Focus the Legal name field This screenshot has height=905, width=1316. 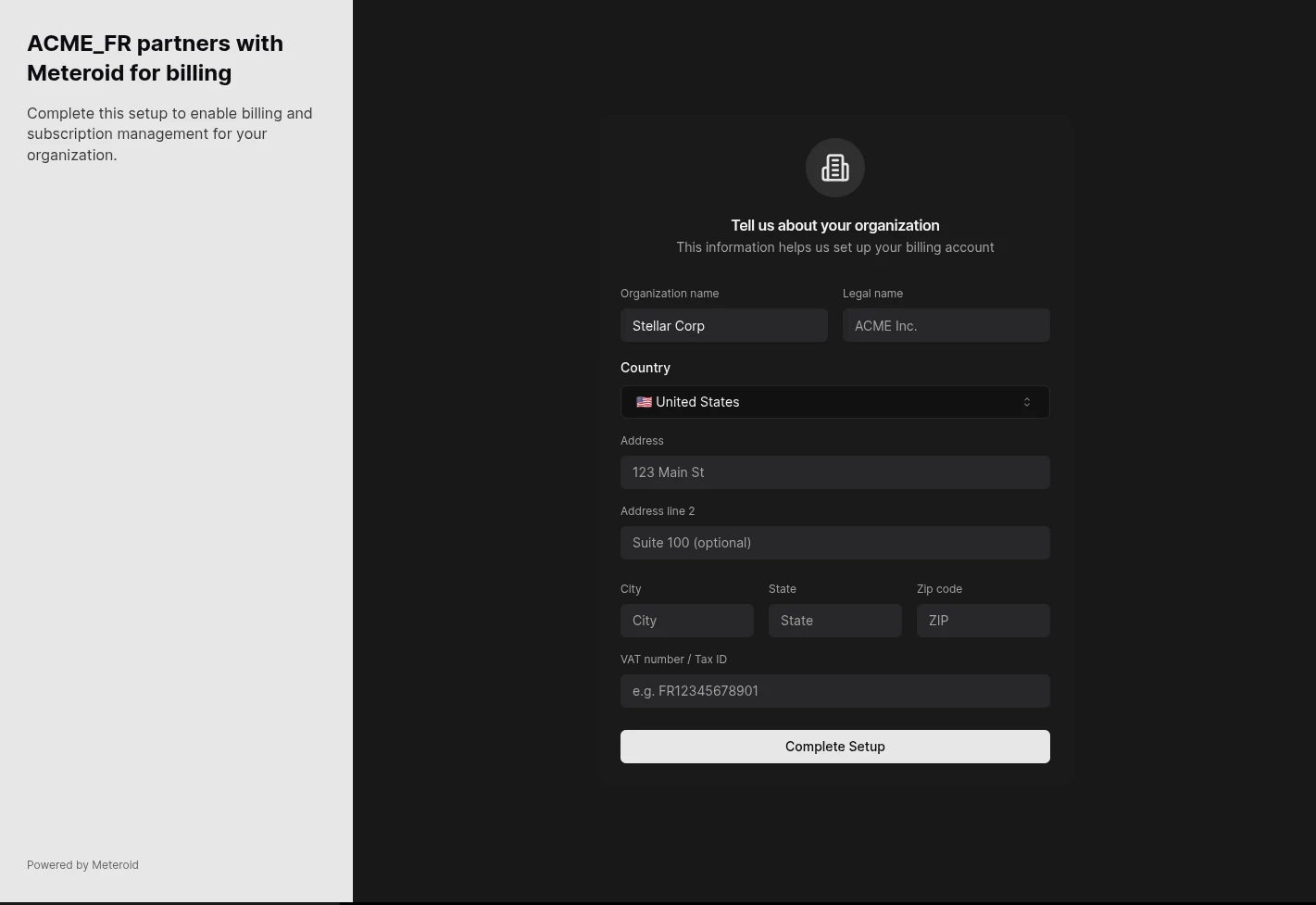coord(946,325)
